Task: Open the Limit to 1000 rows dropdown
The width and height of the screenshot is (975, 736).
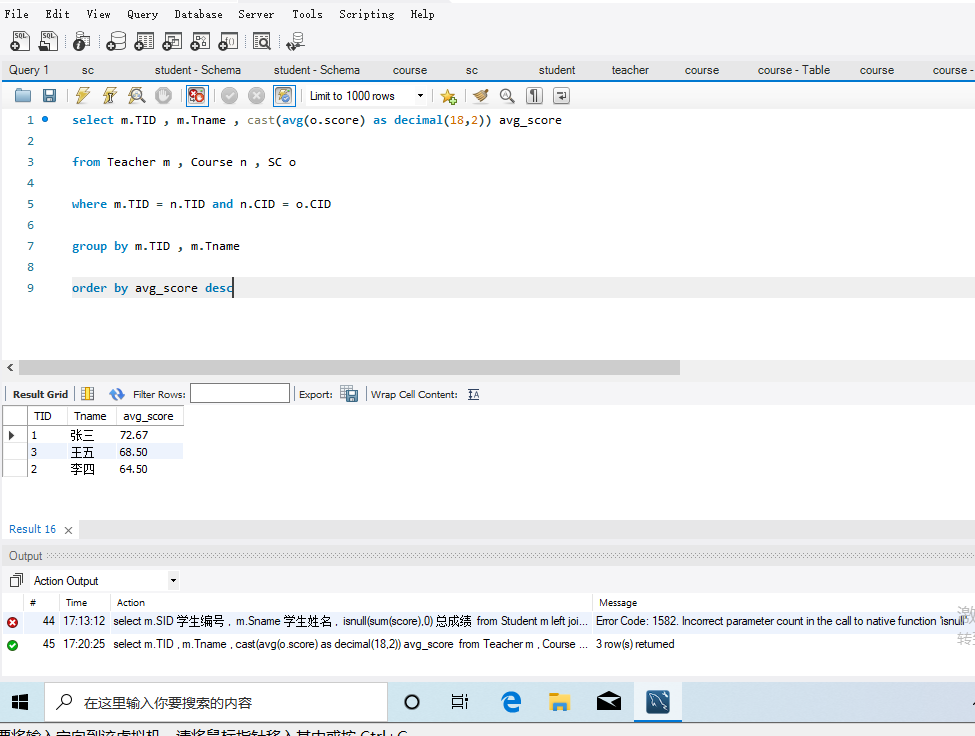Action: point(420,95)
